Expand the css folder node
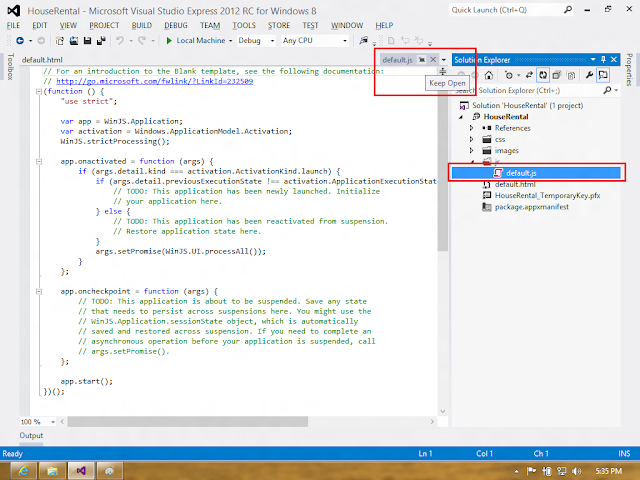This screenshot has height=480, width=640. pos(471,139)
